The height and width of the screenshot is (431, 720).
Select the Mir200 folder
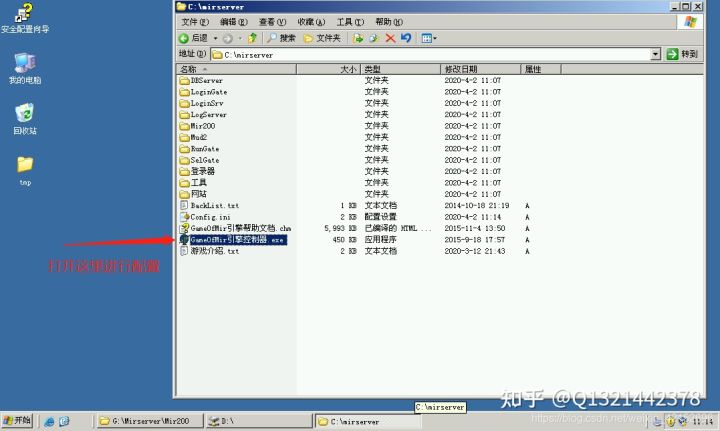[202, 126]
